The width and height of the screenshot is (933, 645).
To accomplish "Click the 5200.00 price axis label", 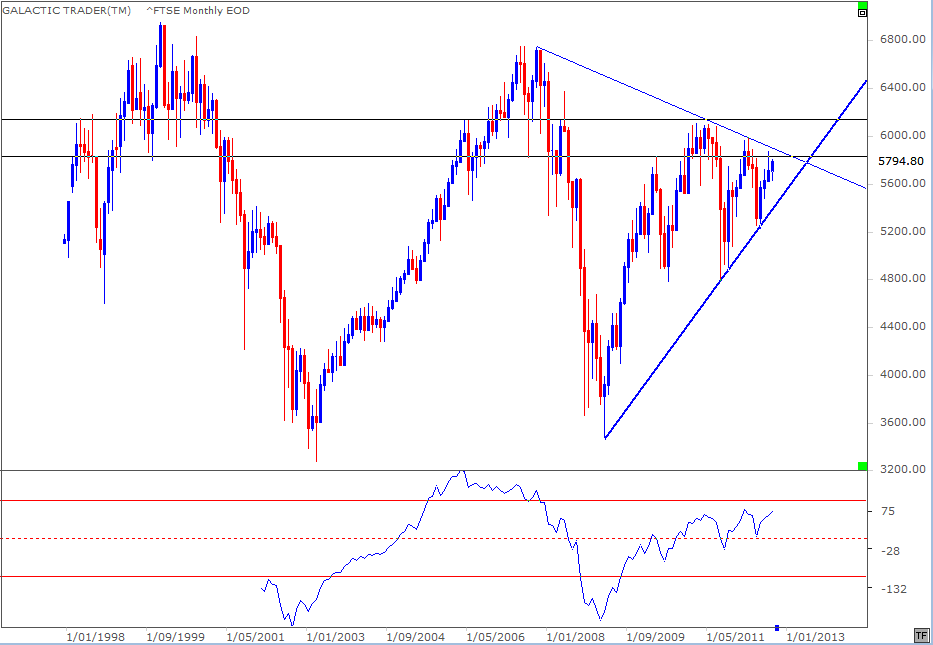I will pyautogui.click(x=902, y=231).
